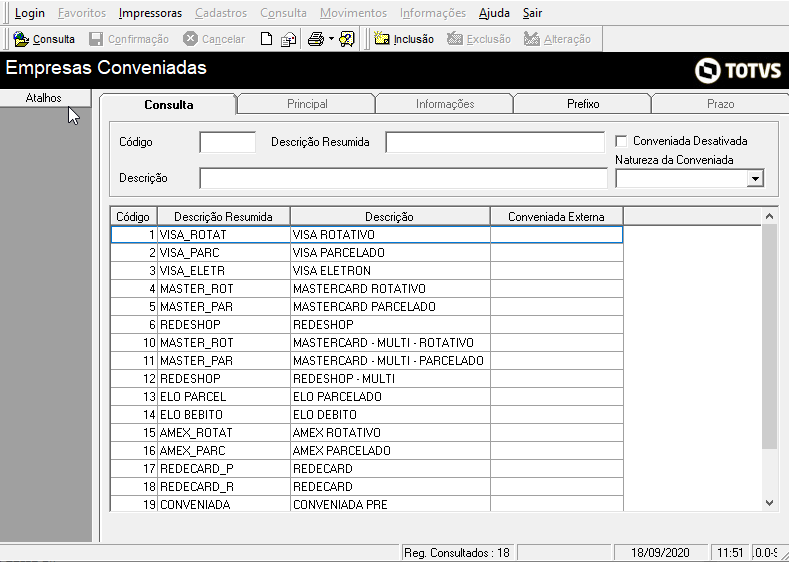This screenshot has height=562, width=789.
Task: Click the blank new document icon
Action: 266,39
